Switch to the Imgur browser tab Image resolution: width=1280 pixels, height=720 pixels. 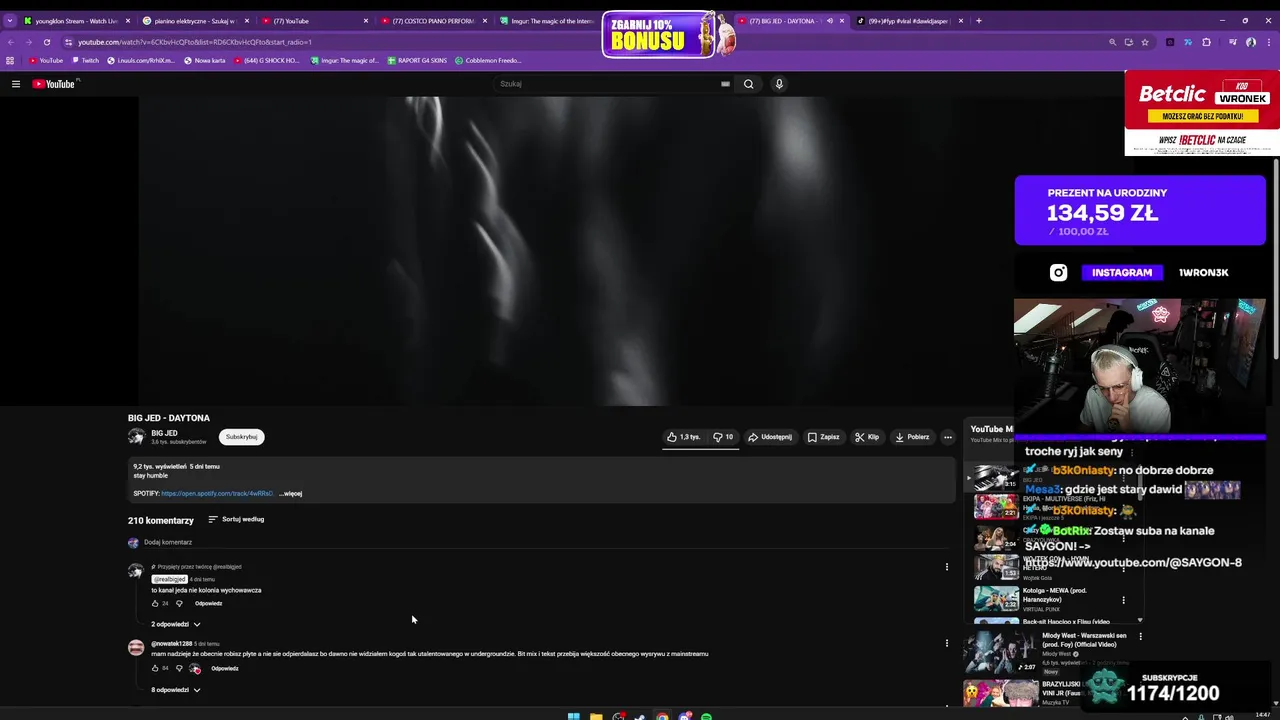(x=546, y=21)
